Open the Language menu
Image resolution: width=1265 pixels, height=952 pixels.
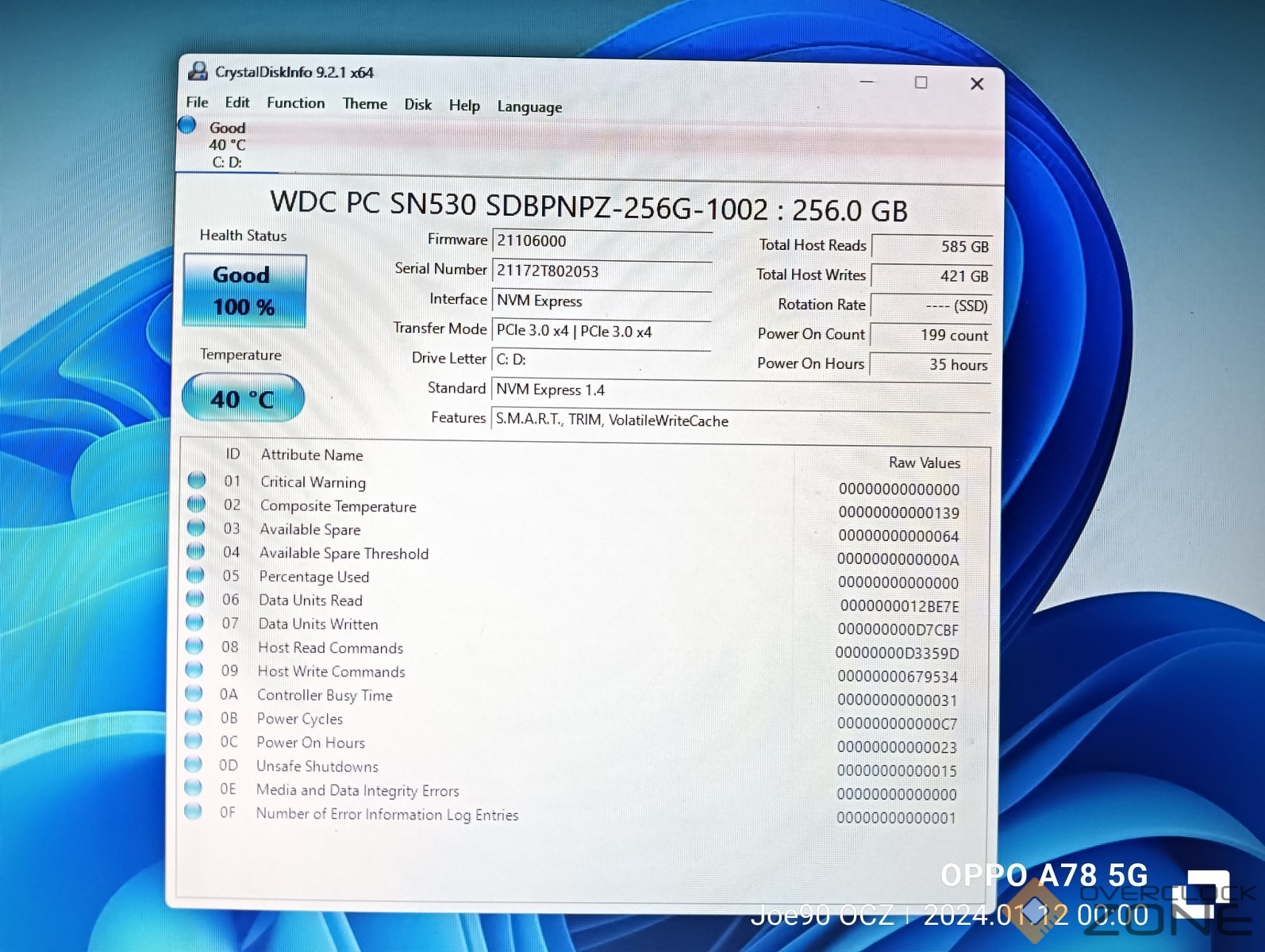[529, 107]
